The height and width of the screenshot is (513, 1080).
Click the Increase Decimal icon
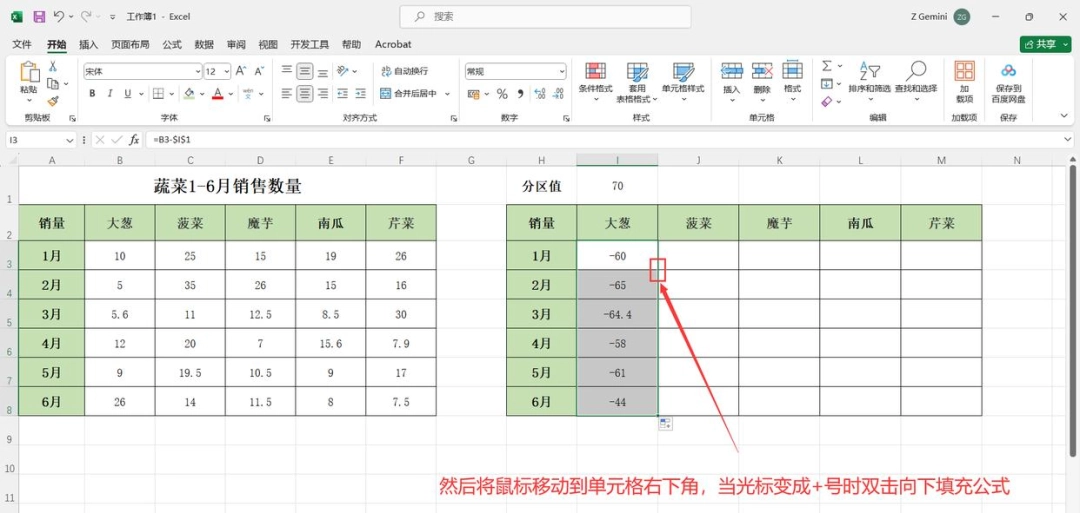pyautogui.click(x=539, y=94)
